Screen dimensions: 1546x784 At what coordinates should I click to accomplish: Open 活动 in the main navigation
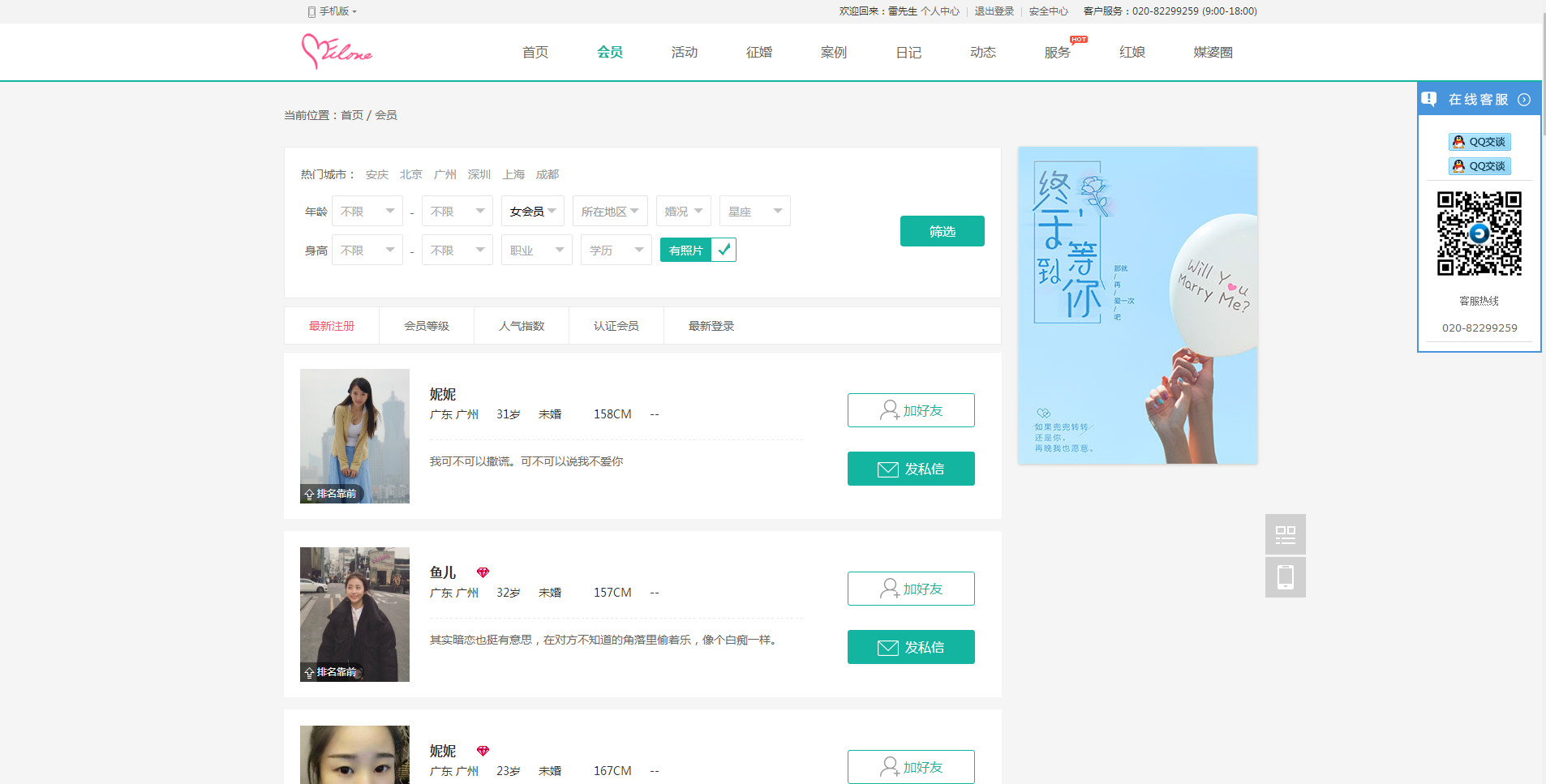point(685,52)
